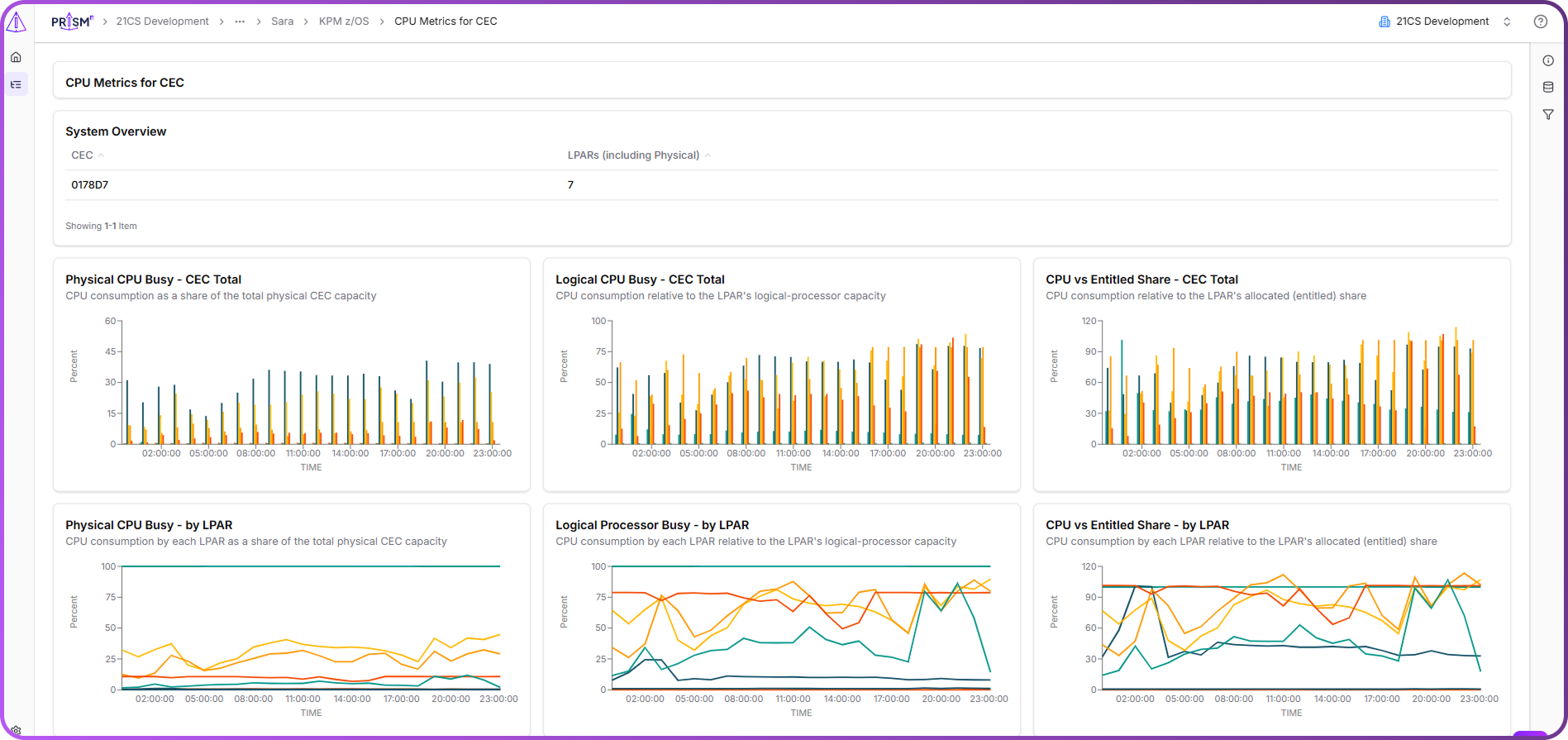Open the filter funnel icon
The image size is (1568, 740).
click(1548, 115)
